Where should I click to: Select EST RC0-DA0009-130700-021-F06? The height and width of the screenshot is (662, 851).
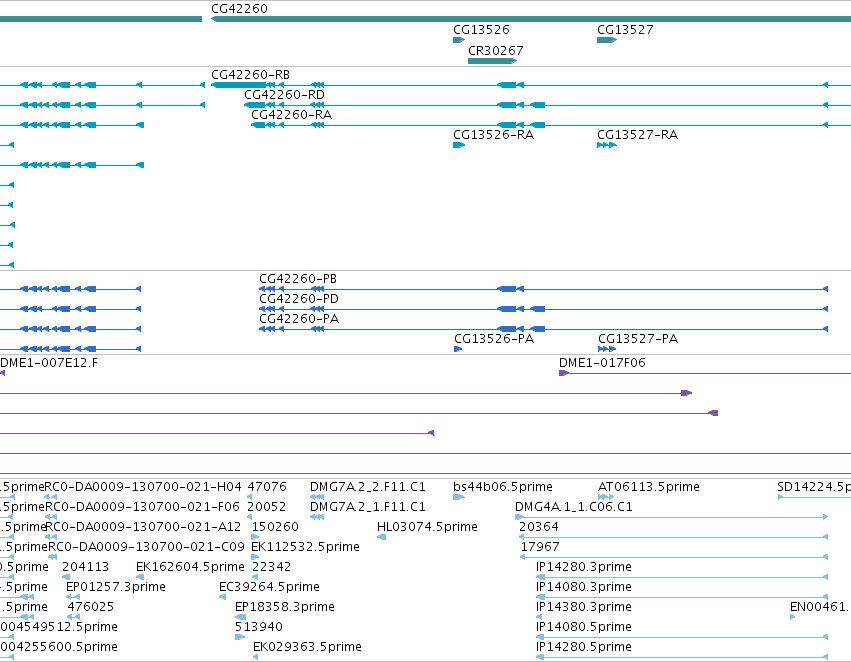tap(142, 507)
